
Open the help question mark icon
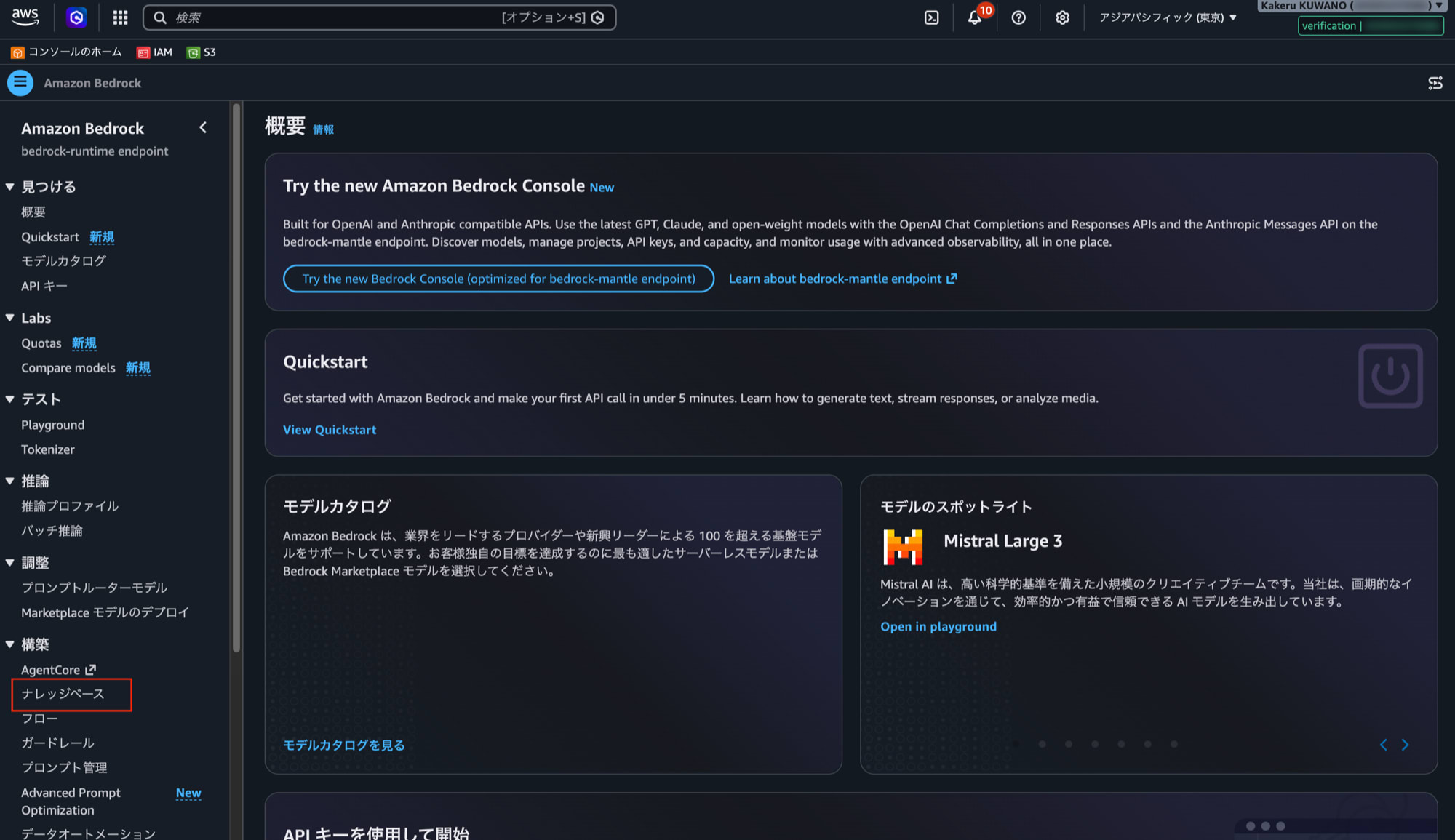pyautogui.click(x=1018, y=17)
